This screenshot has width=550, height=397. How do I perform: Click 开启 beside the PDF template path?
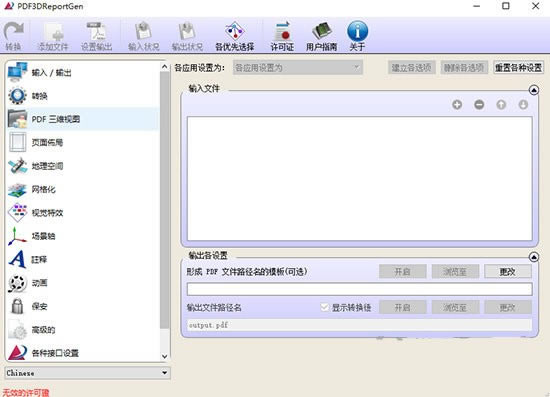pos(403,271)
